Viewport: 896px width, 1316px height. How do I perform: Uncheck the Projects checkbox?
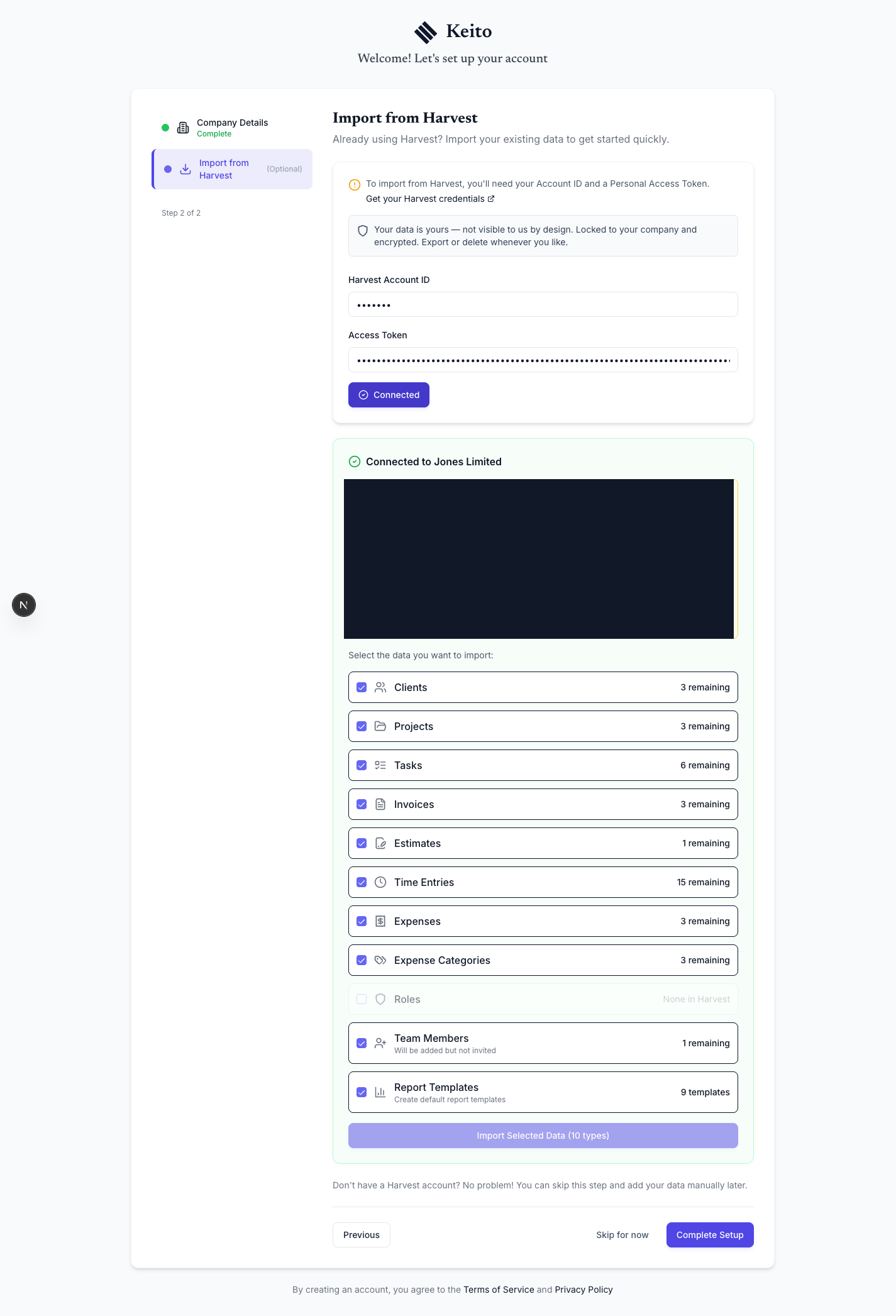click(362, 726)
